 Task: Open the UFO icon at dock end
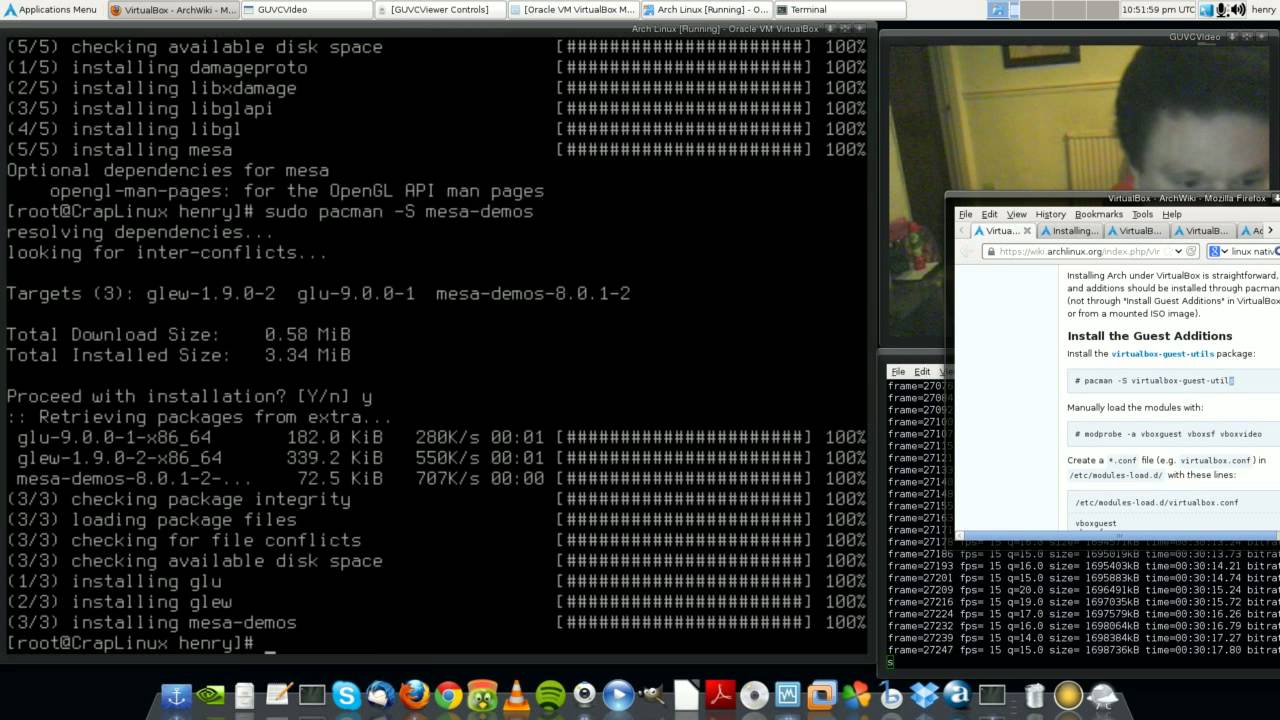(1103, 695)
